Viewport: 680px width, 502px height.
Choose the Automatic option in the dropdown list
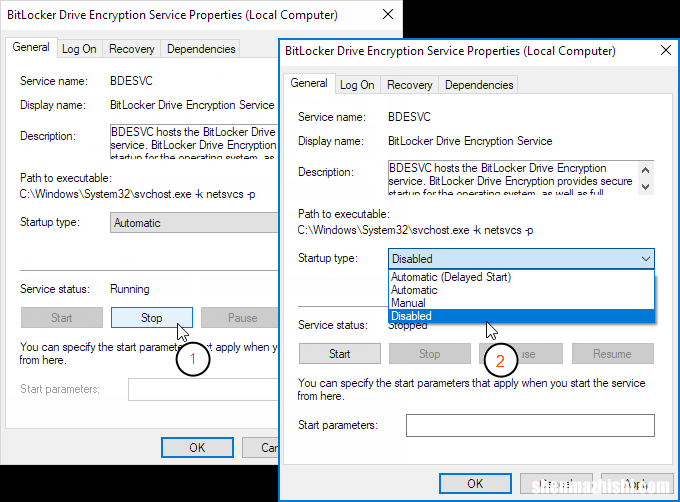[x=521, y=290]
